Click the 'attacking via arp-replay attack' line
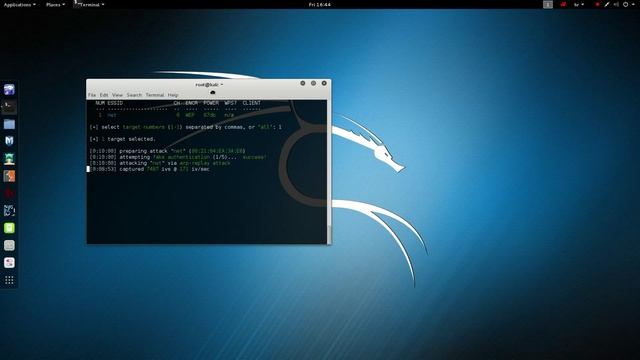Image resolution: width=640 pixels, height=360 pixels. tap(160, 163)
